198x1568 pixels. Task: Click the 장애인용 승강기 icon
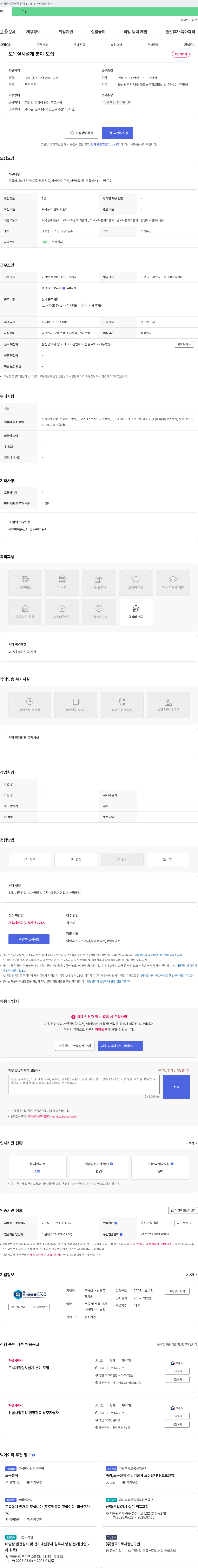pos(75,705)
